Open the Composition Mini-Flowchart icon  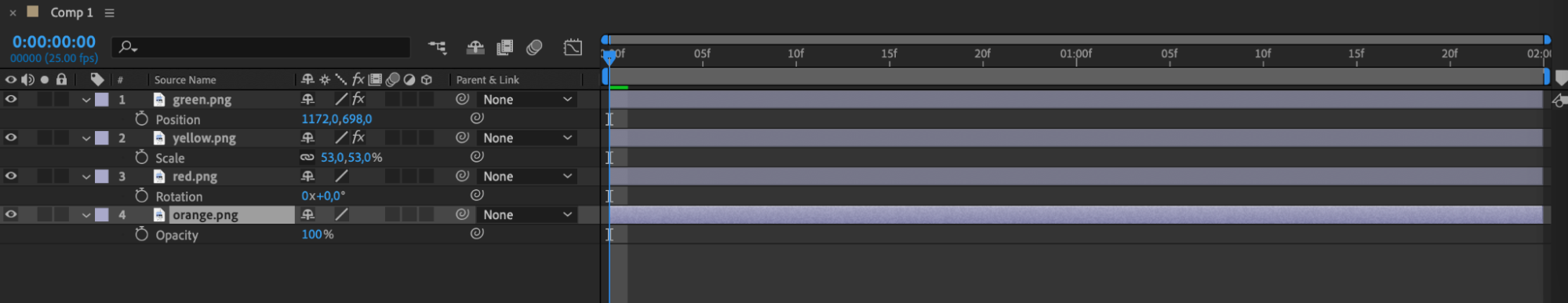[x=437, y=48]
